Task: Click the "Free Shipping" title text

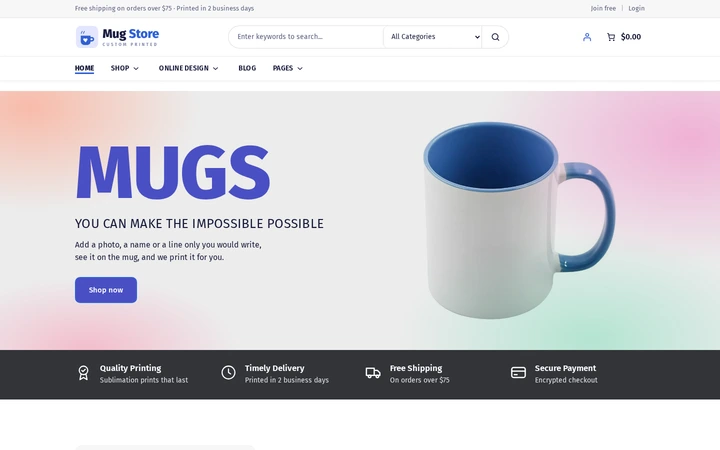Action: pos(416,368)
